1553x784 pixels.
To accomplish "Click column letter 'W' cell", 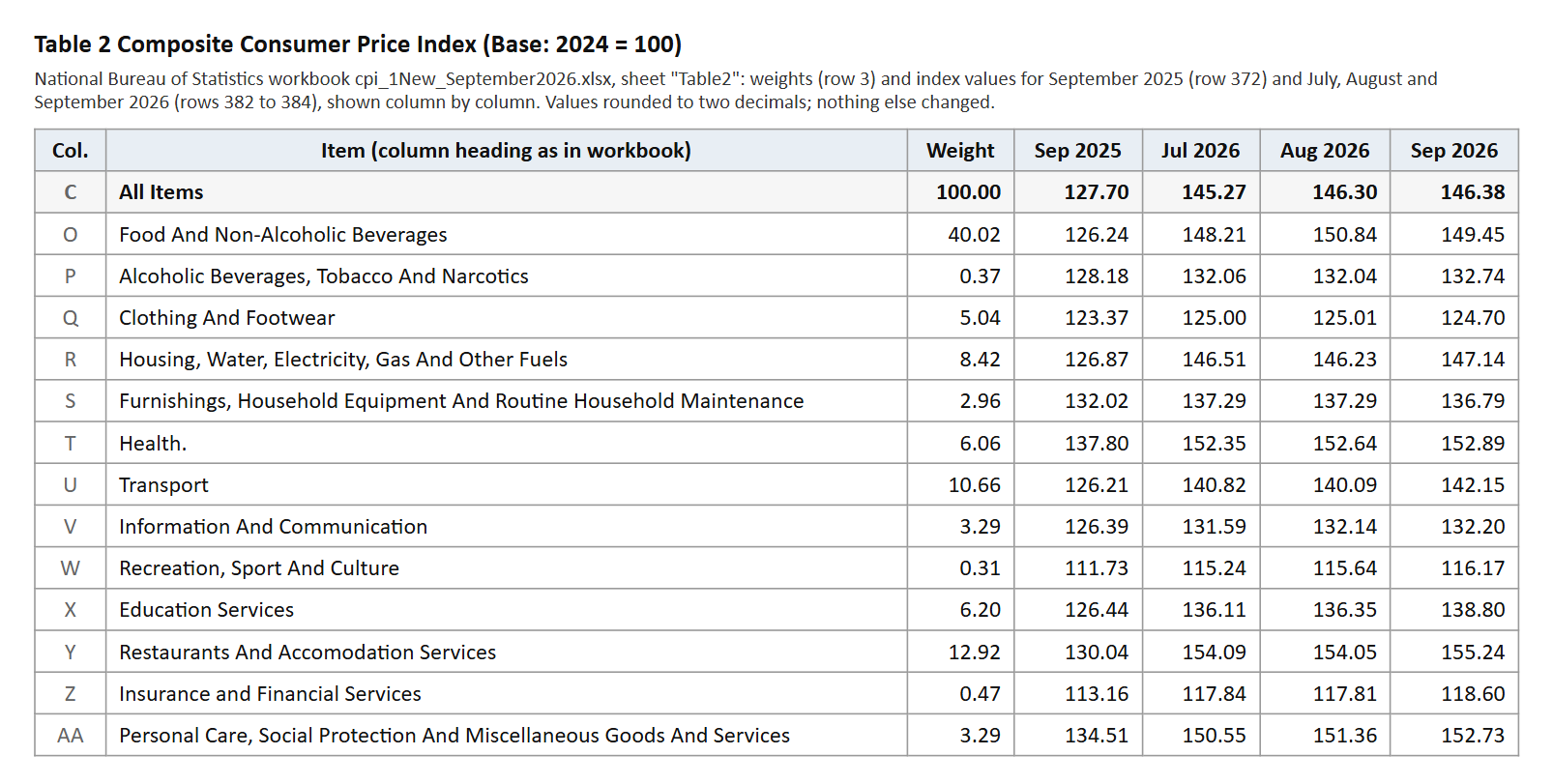I will 71,568.
